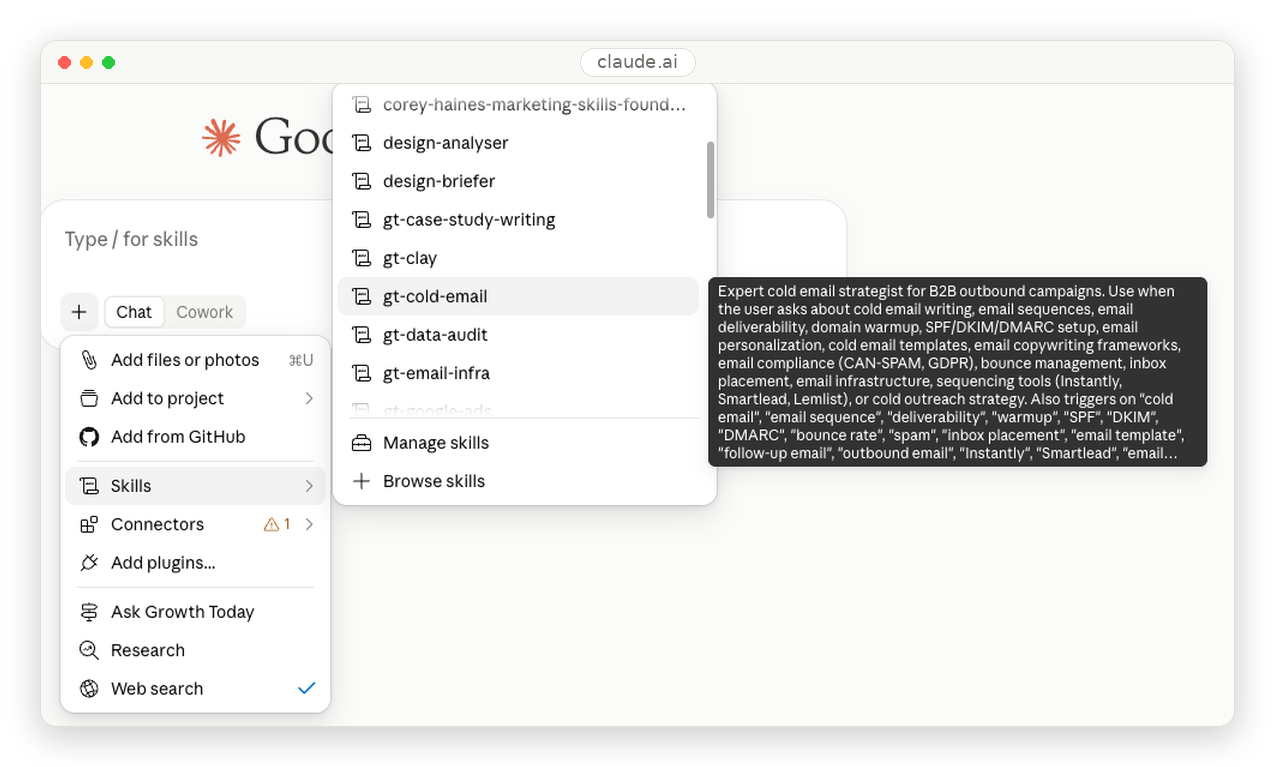
Task: Select the Research menu entry
Action: tap(195, 650)
